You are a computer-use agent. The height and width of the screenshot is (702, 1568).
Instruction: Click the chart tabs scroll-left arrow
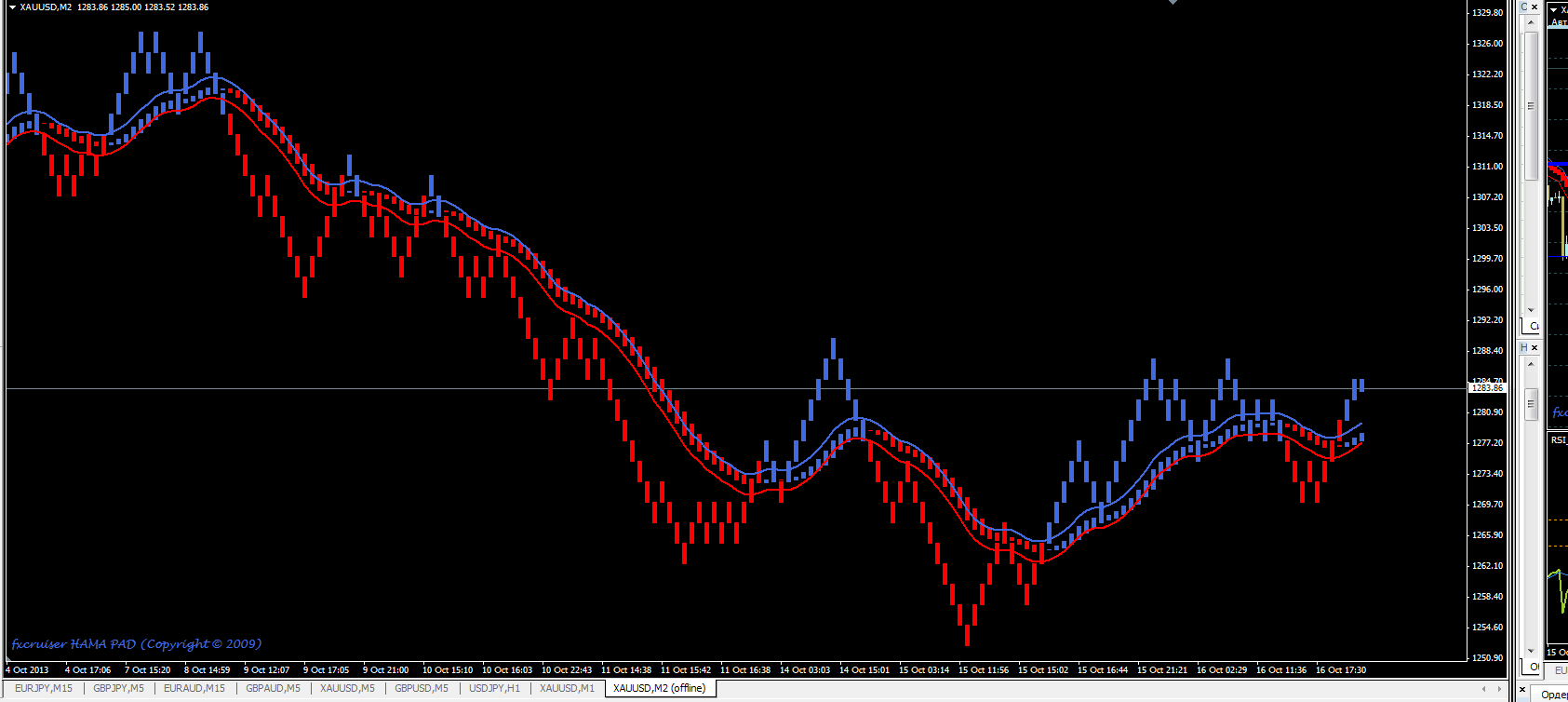tap(1484, 688)
